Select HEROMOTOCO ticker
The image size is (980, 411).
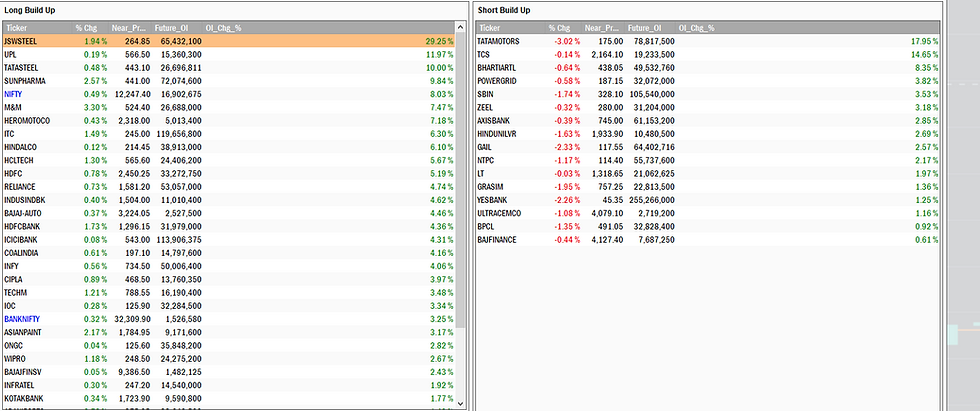(27, 121)
